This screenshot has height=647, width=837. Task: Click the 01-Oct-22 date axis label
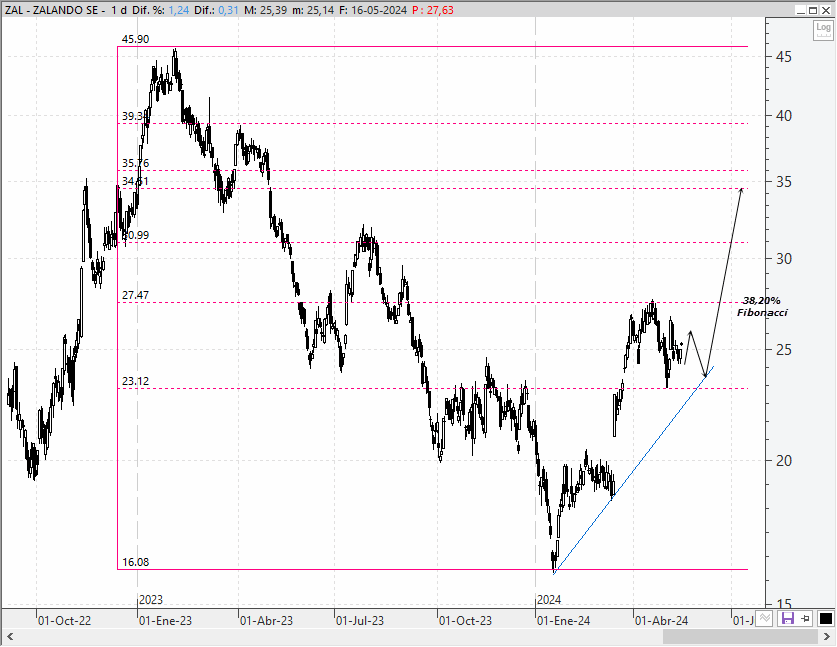tap(65, 621)
